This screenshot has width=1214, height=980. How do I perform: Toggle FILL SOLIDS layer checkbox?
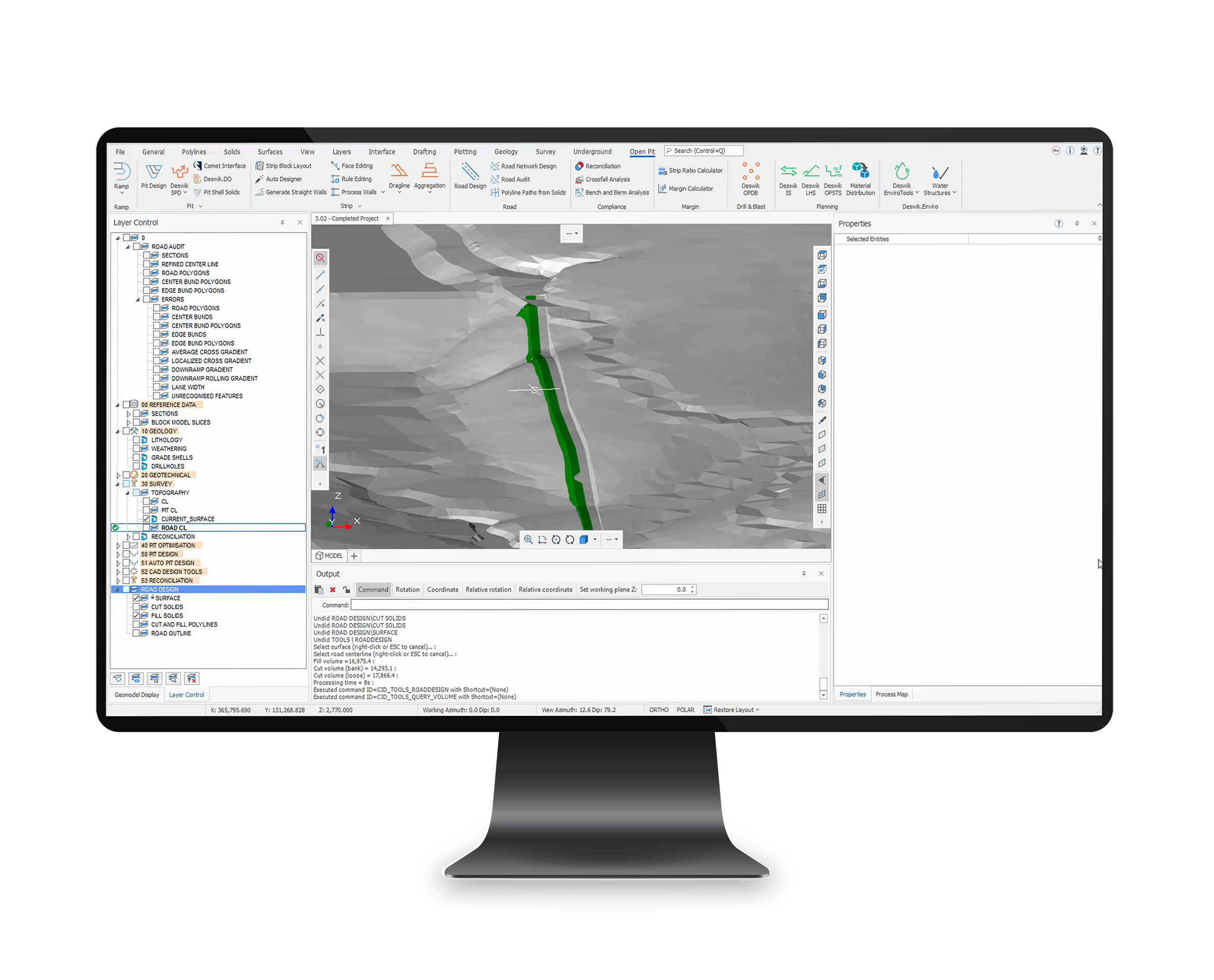coord(136,616)
